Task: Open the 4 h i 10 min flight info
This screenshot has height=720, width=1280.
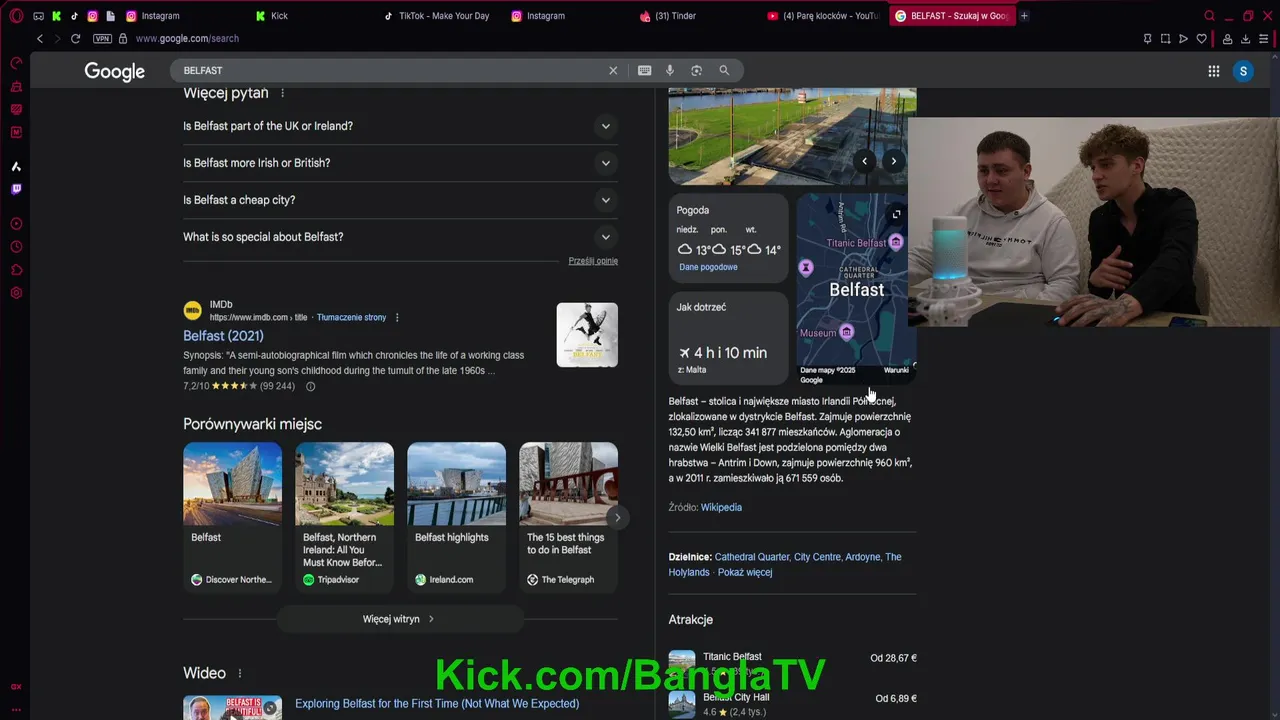Action: pyautogui.click(x=728, y=339)
